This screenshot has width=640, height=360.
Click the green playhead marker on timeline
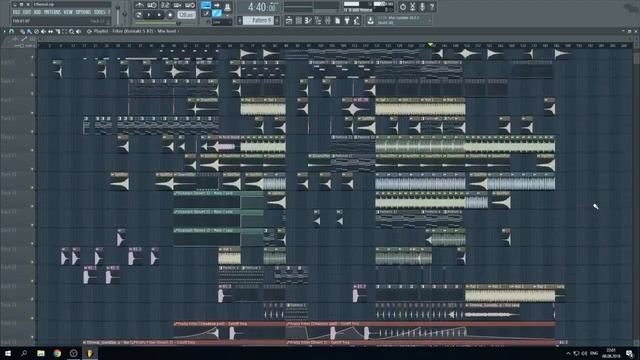pos(430,44)
